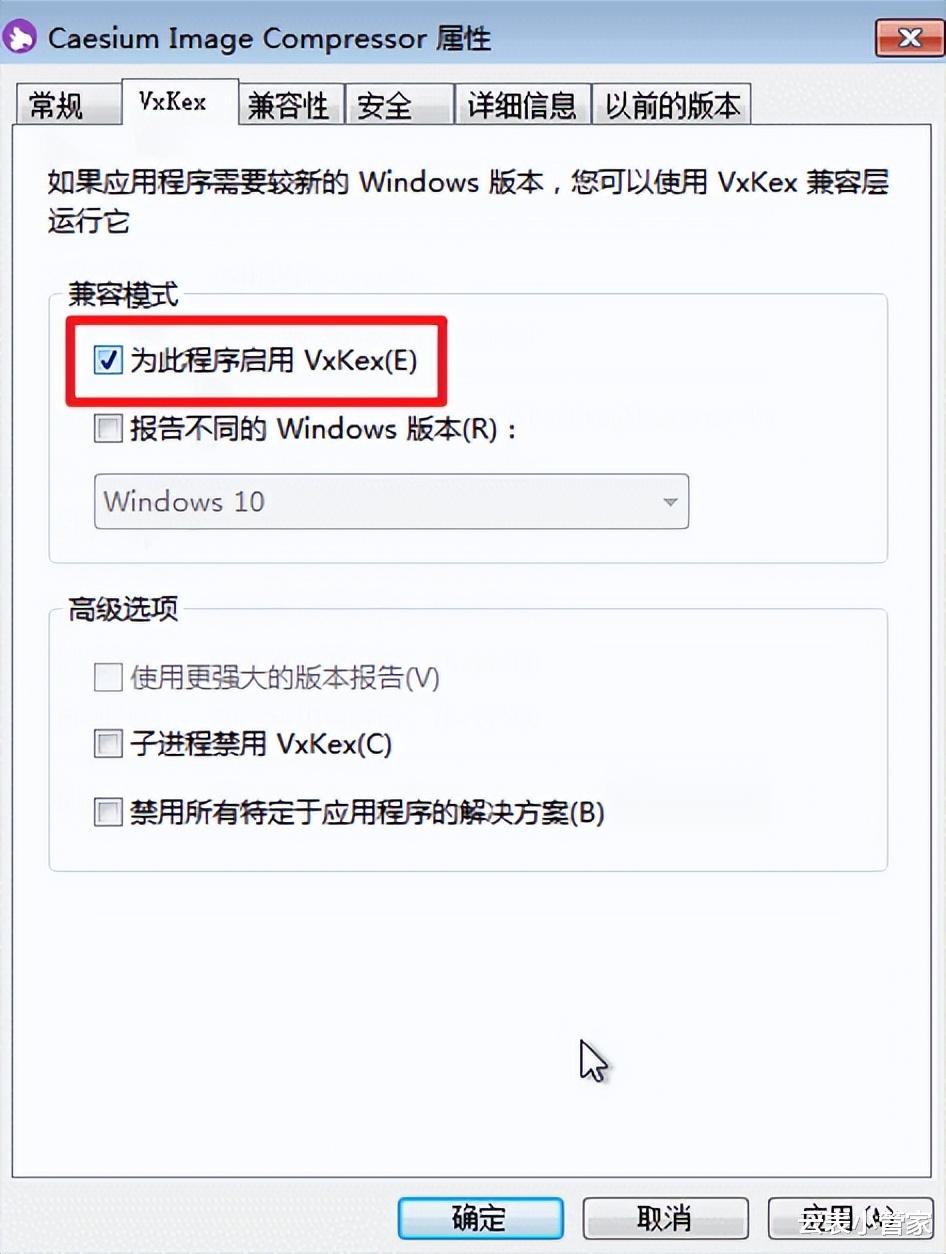Switch to the 常规 tab
Viewport: 946px width, 1254px height.
(57, 105)
